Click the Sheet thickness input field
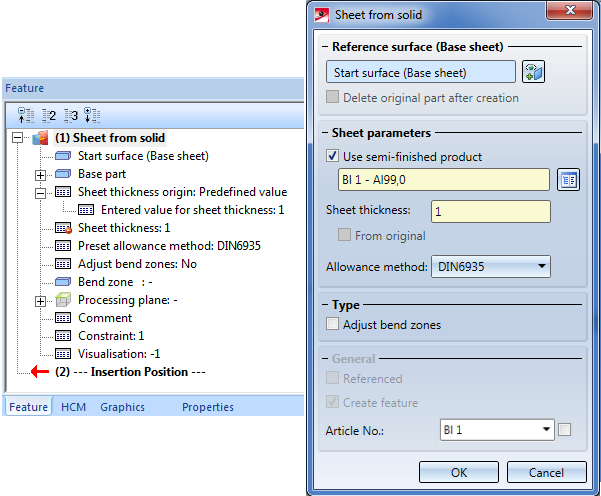Image resolution: width=601 pixels, height=496 pixels. [x=490, y=212]
